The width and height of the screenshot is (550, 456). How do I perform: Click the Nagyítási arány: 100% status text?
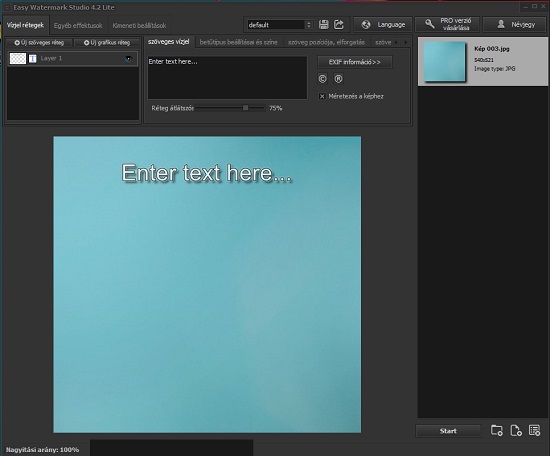[x=42, y=450]
